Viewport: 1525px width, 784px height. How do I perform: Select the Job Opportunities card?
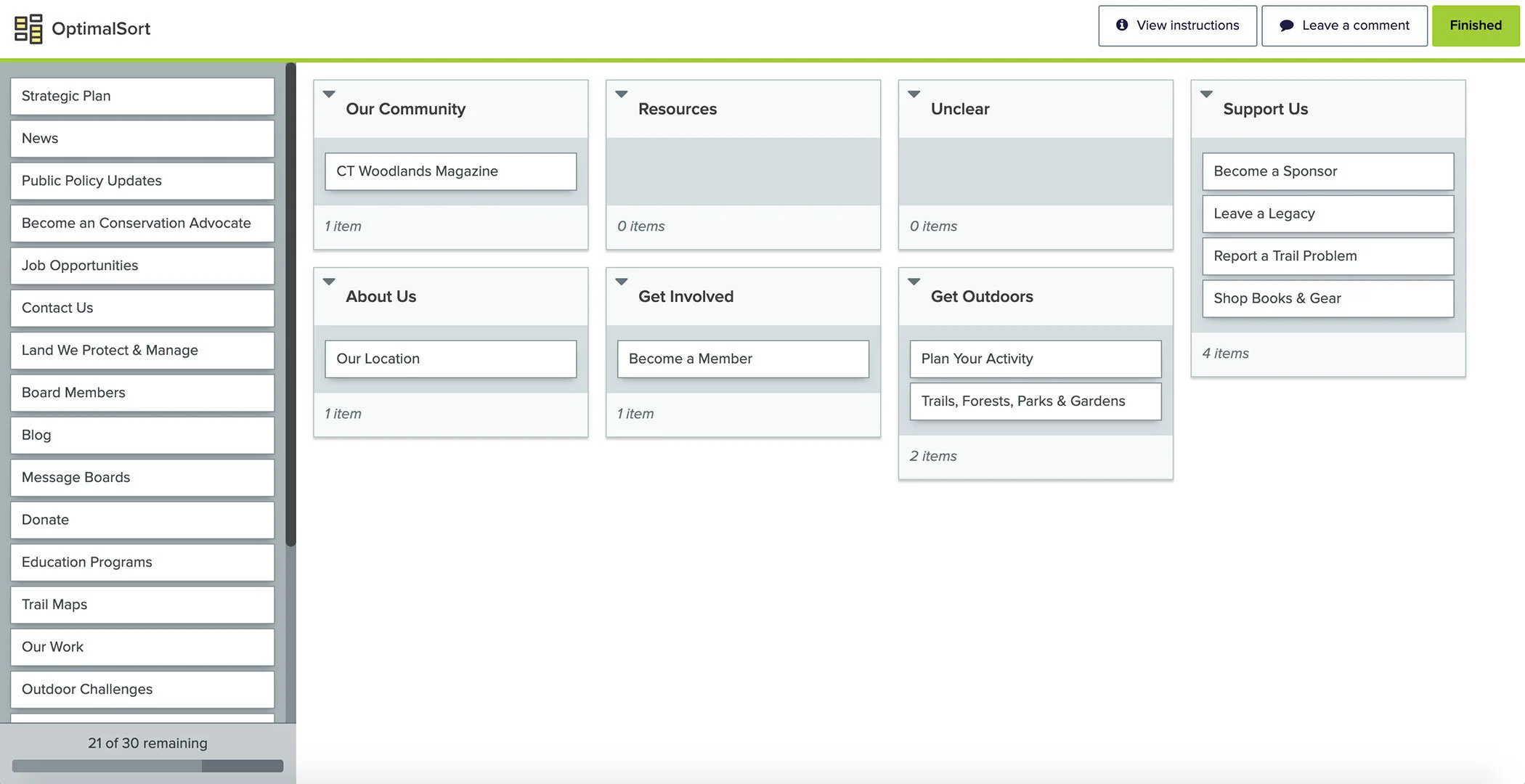142,266
